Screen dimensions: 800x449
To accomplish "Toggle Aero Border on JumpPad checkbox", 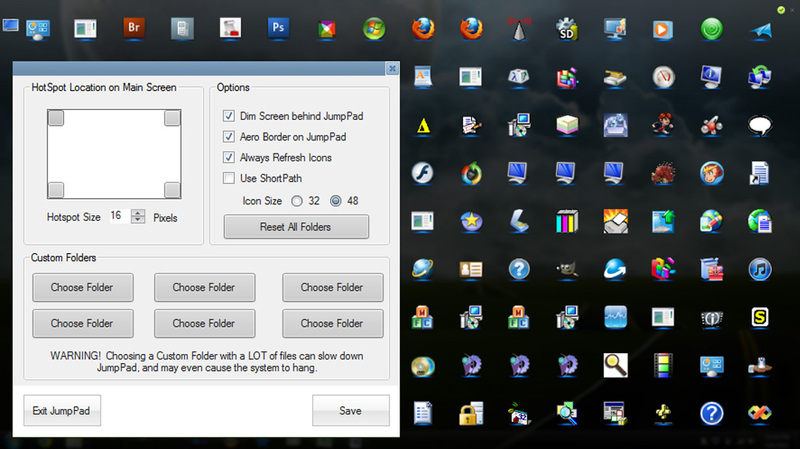I will [229, 137].
